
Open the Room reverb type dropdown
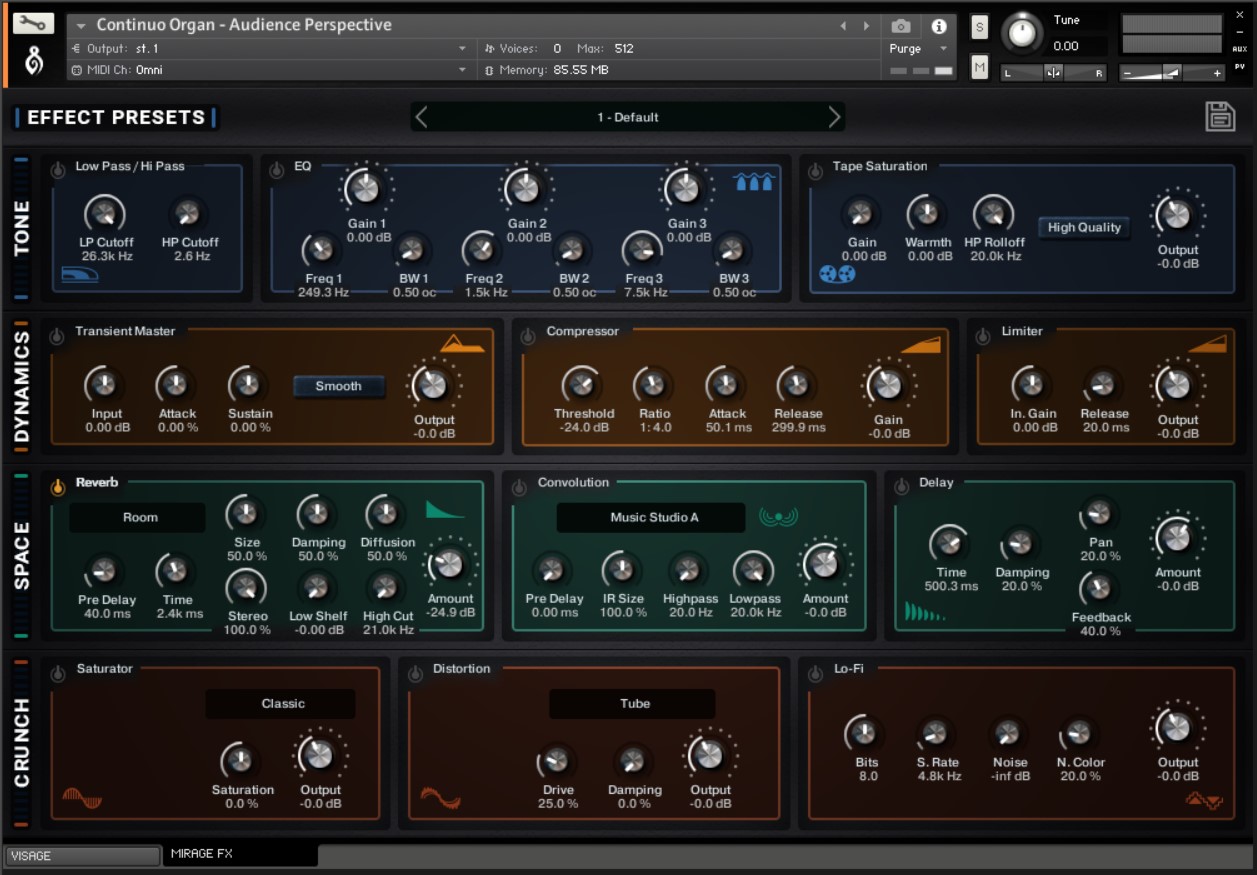tap(138, 517)
